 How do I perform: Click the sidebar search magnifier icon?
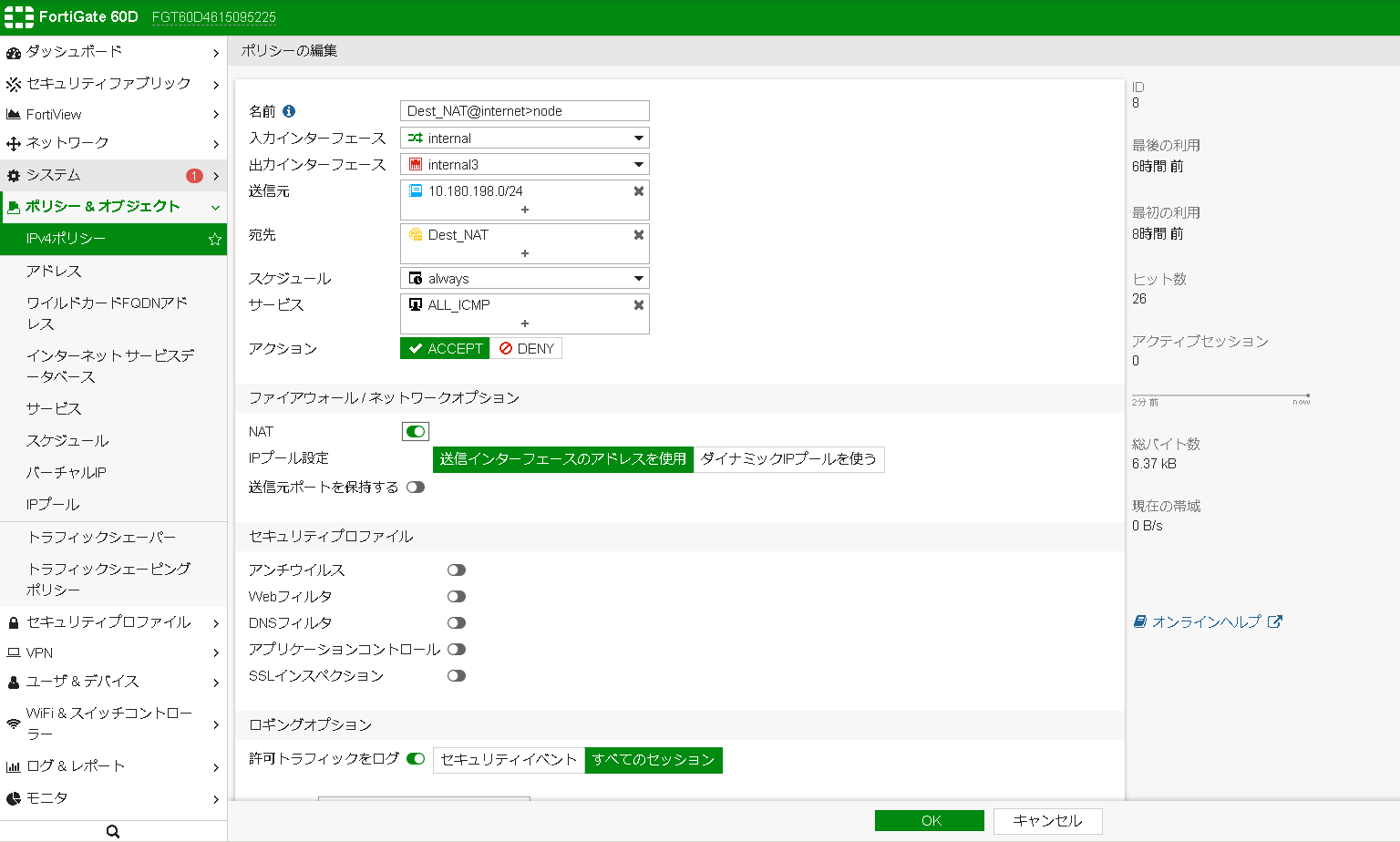113,831
